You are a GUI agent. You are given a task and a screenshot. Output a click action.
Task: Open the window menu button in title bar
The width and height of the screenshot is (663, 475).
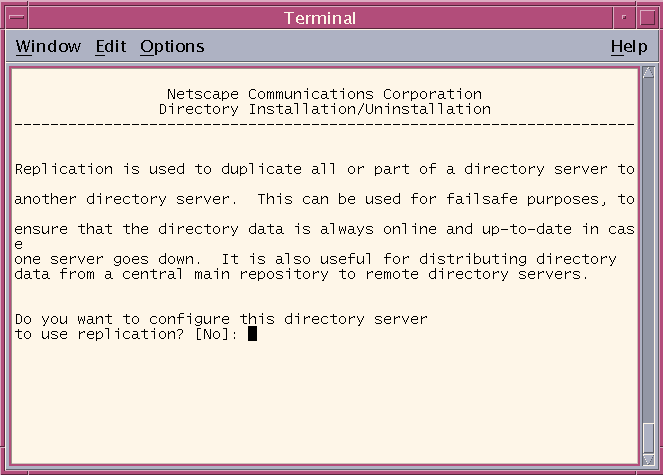click(x=16, y=18)
